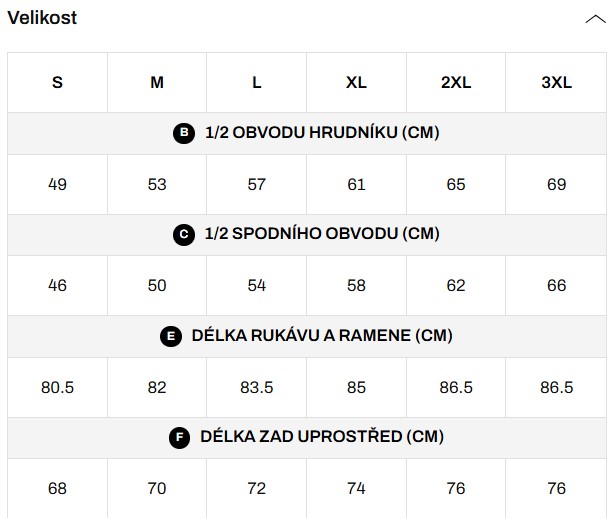Screen dimensions: 615x518
Task: Click the sleeve value 83.5 cell
Action: 257,387
